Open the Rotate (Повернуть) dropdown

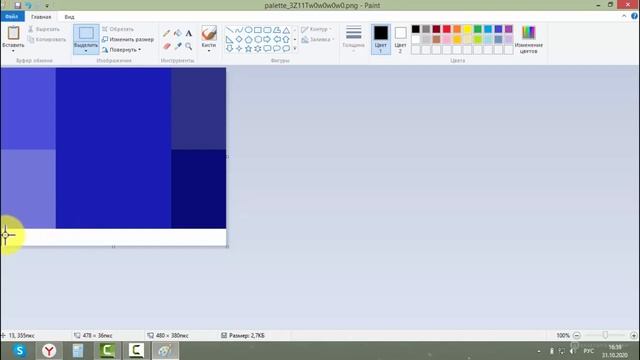pyautogui.click(x=121, y=50)
